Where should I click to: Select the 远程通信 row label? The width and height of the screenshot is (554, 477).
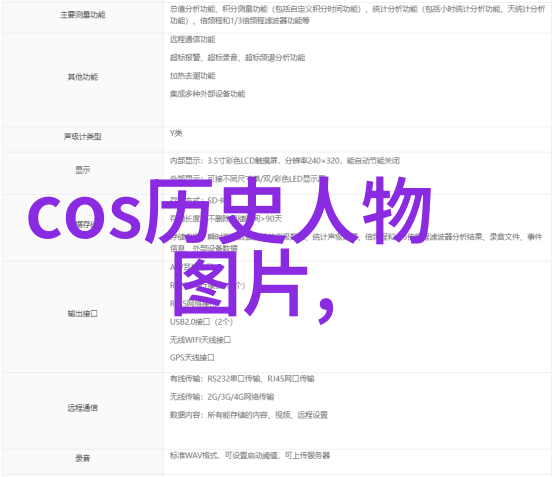pyautogui.click(x=83, y=408)
